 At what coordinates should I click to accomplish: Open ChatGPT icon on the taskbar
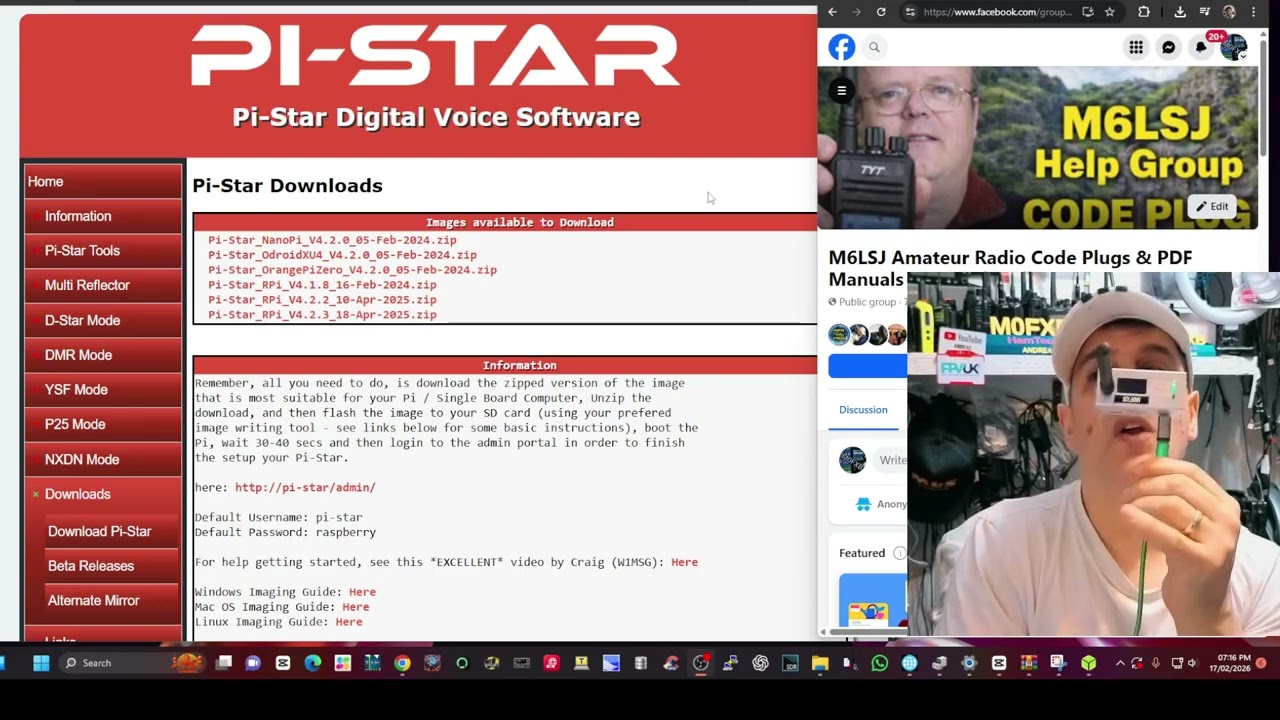pos(761,663)
